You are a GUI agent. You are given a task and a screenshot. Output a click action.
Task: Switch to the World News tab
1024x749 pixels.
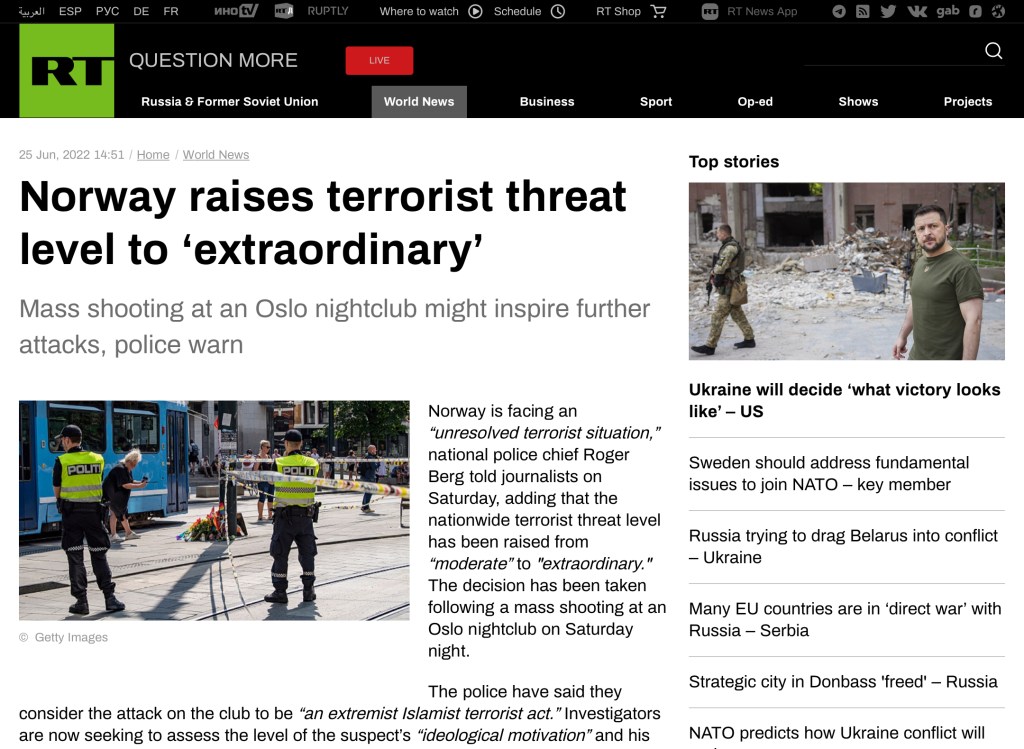[419, 101]
